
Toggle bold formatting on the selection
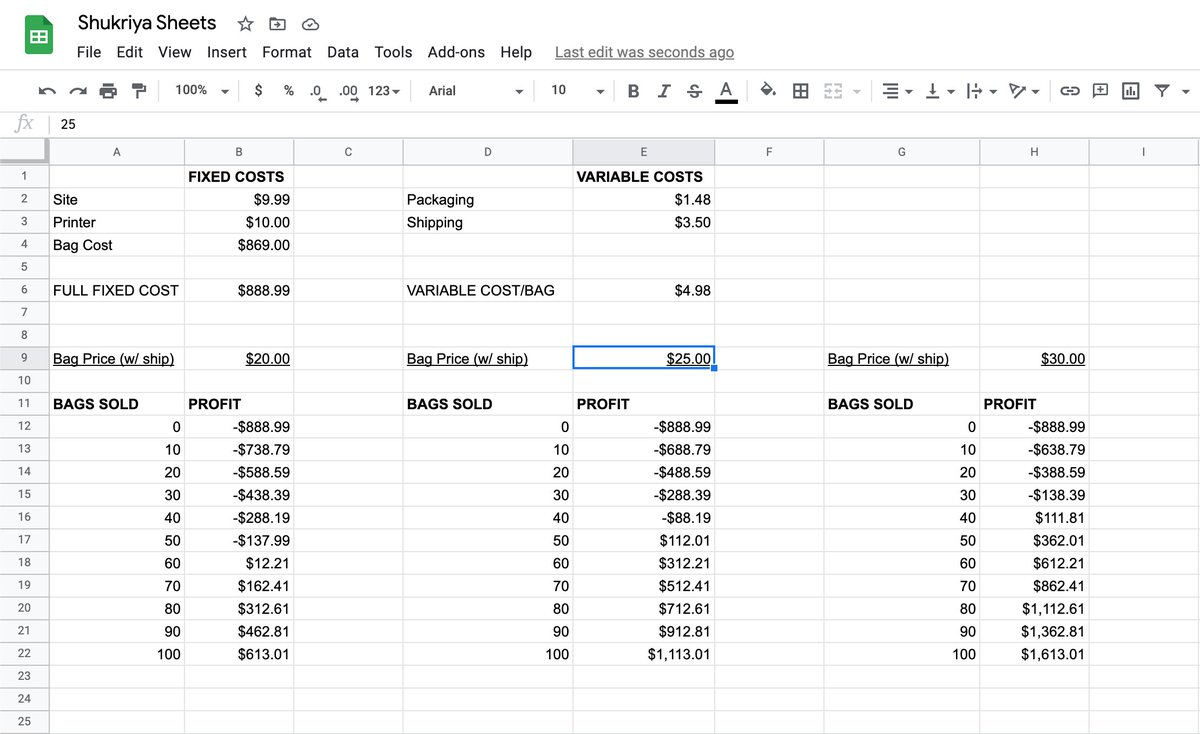(x=633, y=90)
